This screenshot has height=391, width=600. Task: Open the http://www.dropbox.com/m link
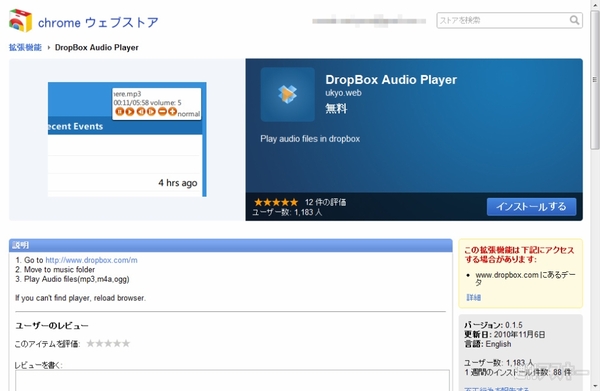click(91, 260)
